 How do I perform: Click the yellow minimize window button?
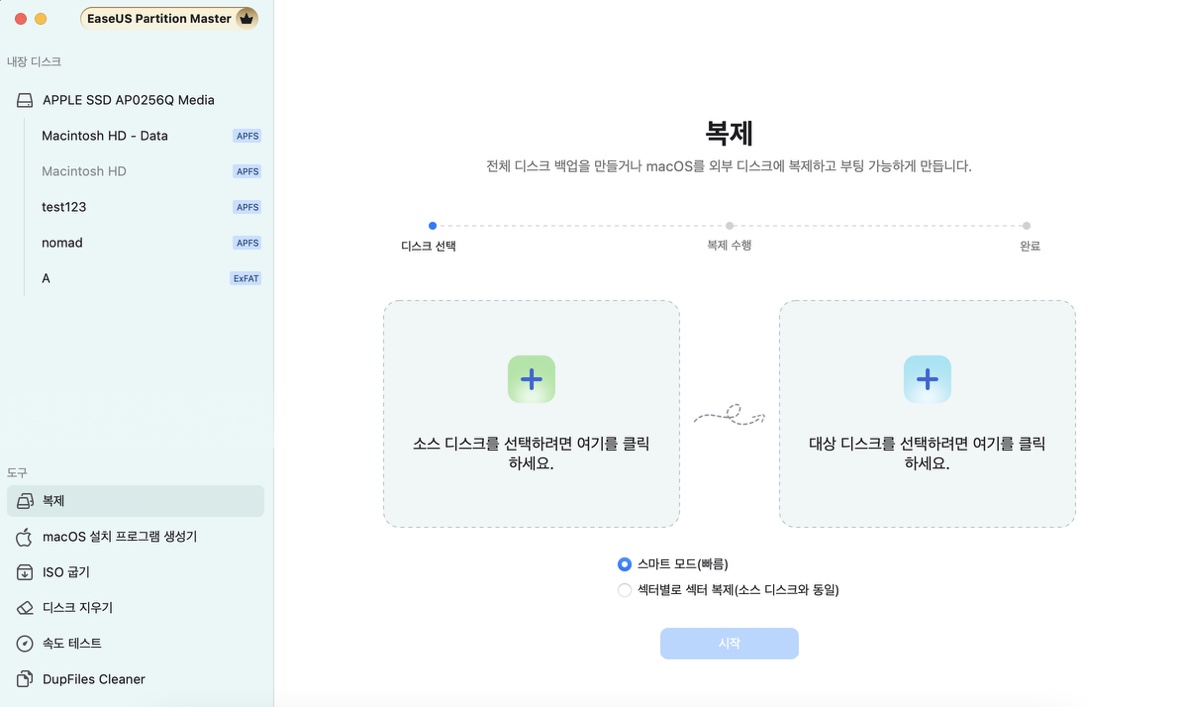[x=41, y=19]
